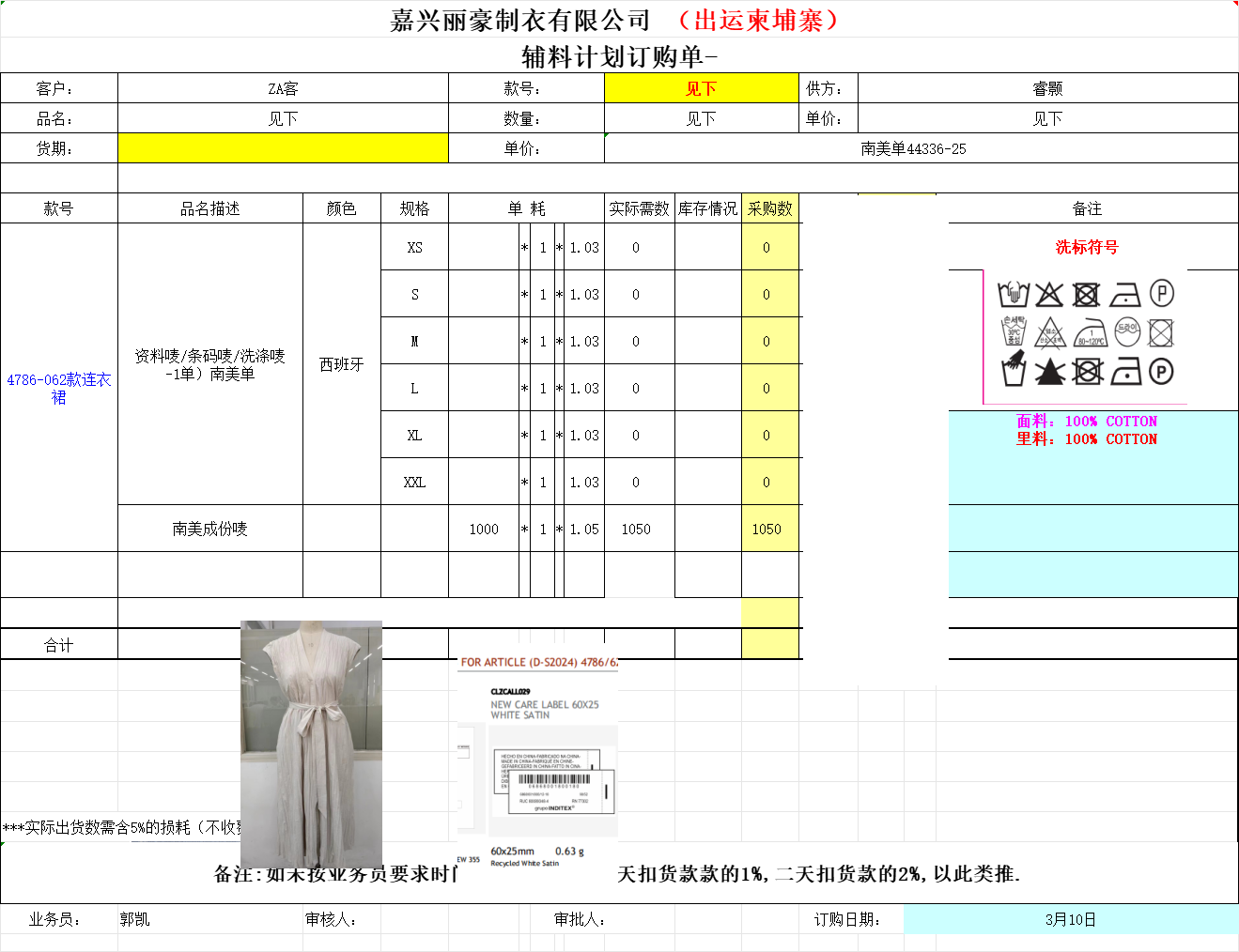Click the purchase quantity cell showing 1050
Screen dimensions: 1239x952
[766, 529]
